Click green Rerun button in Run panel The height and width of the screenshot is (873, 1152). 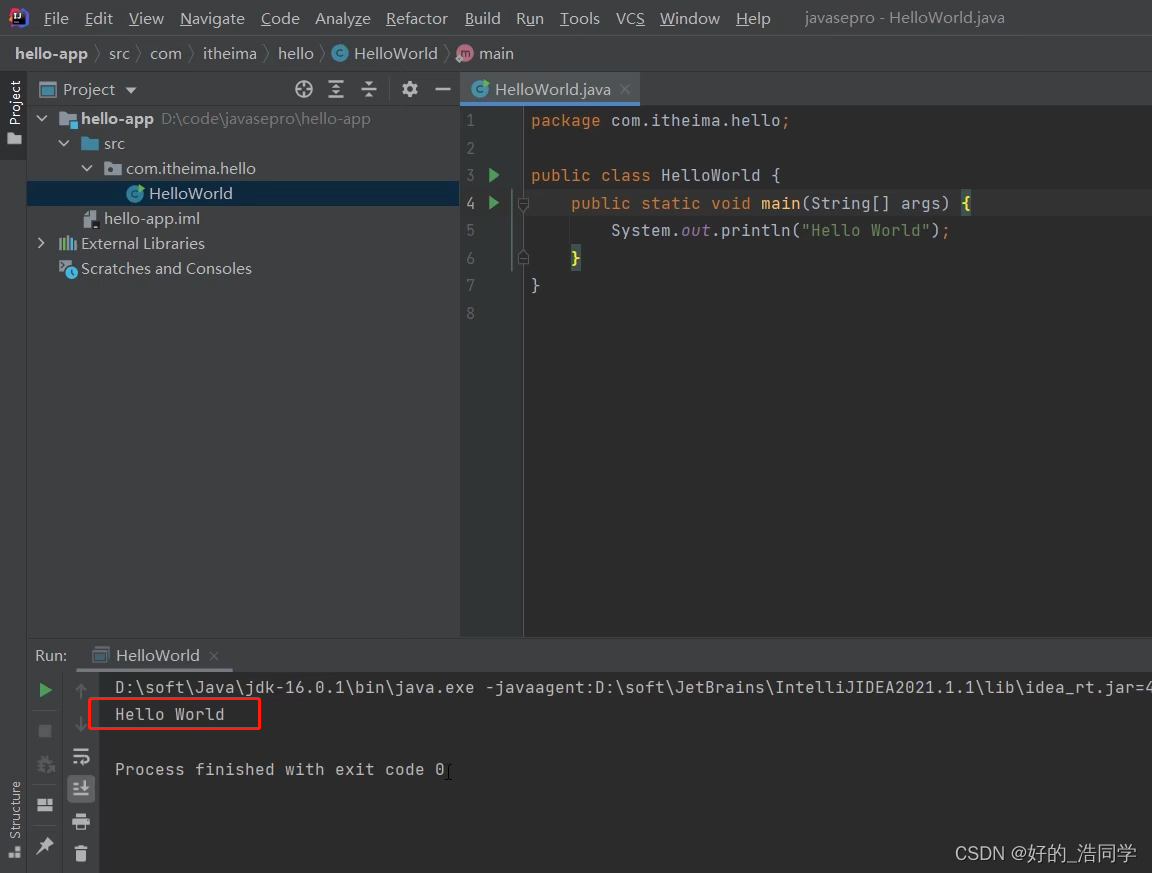[45, 690]
